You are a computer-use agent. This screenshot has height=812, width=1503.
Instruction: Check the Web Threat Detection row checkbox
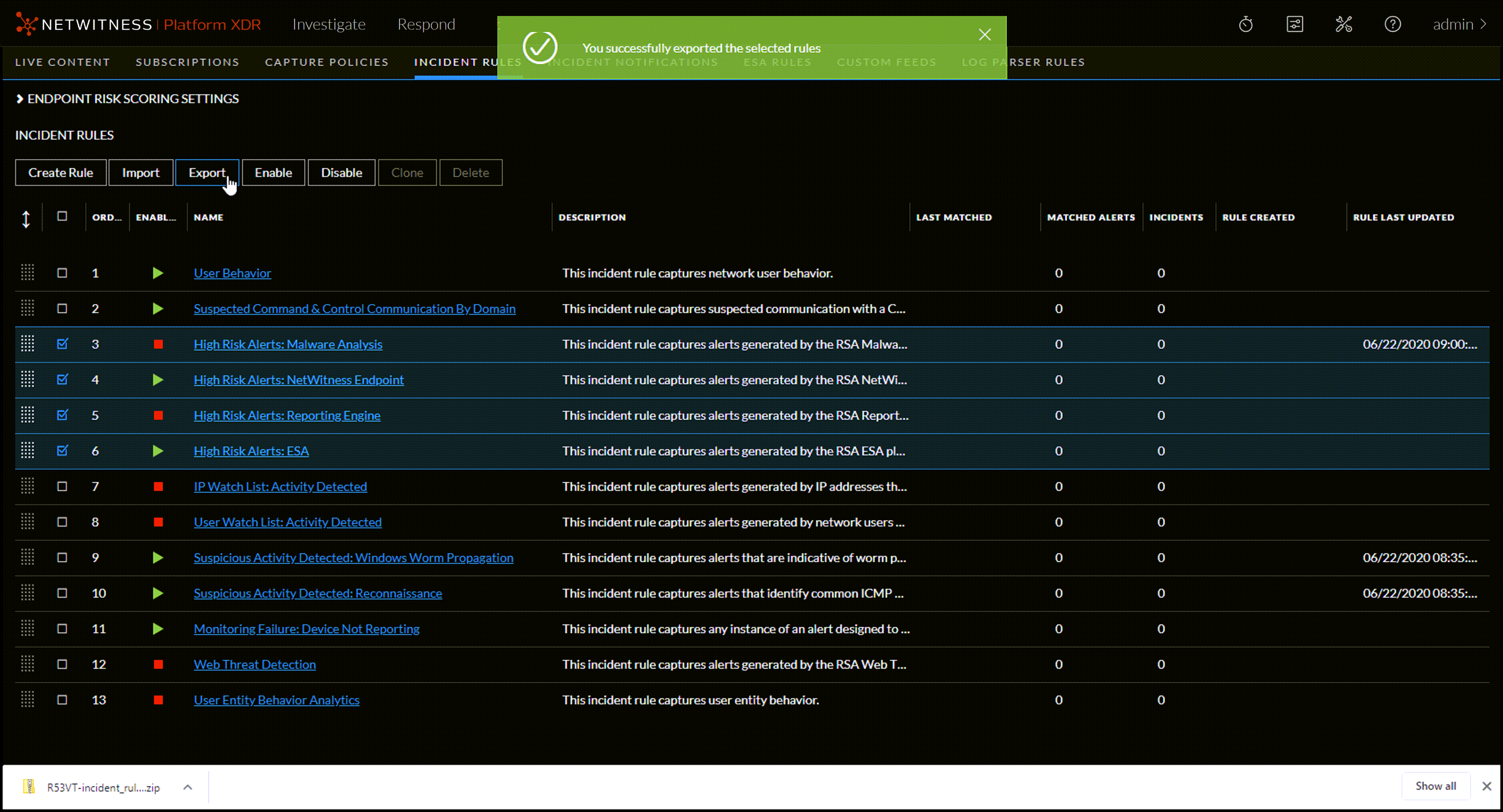pos(62,664)
